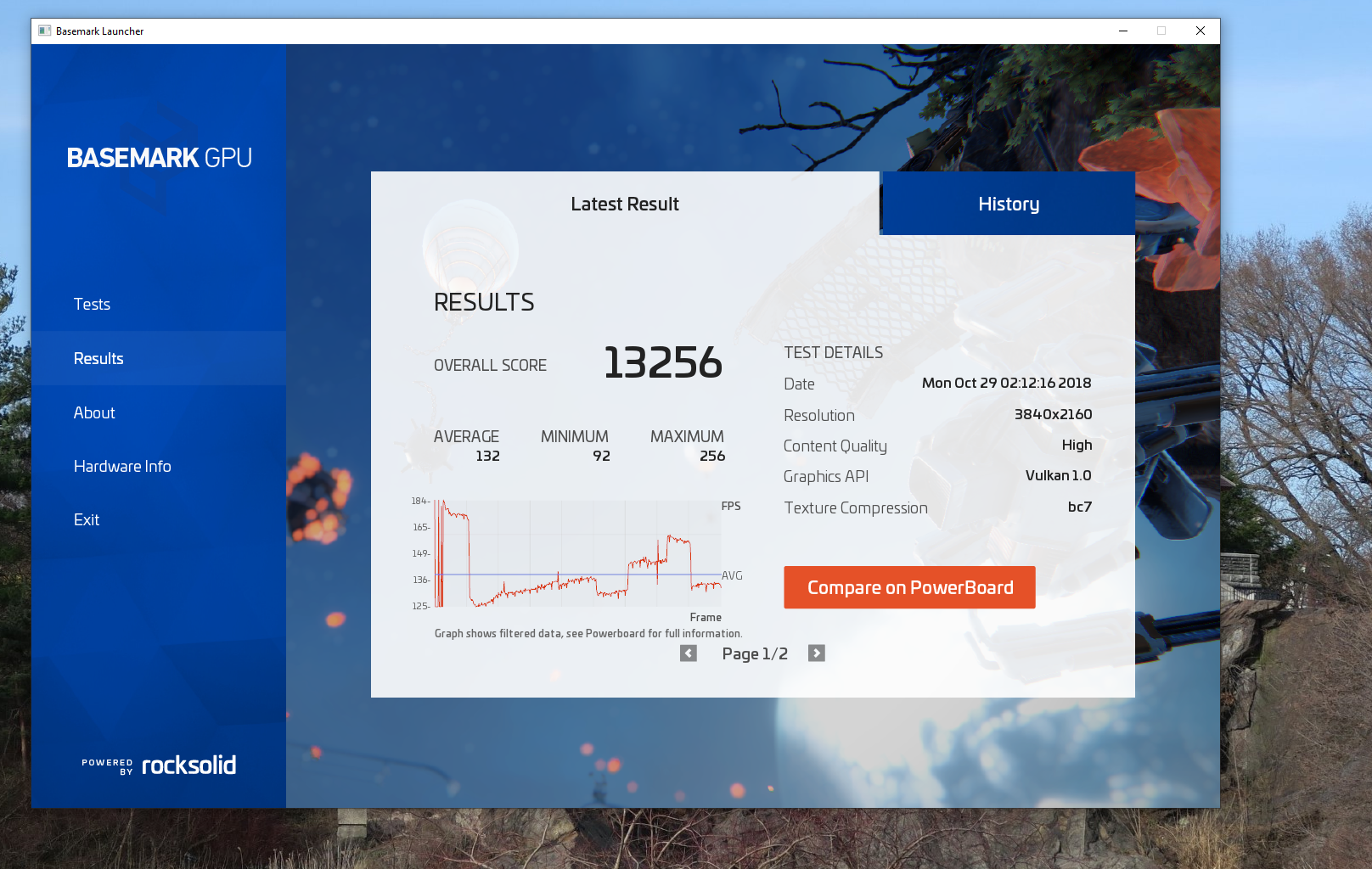1372x869 pixels.
Task: Go to the next results page arrow
Action: point(816,653)
